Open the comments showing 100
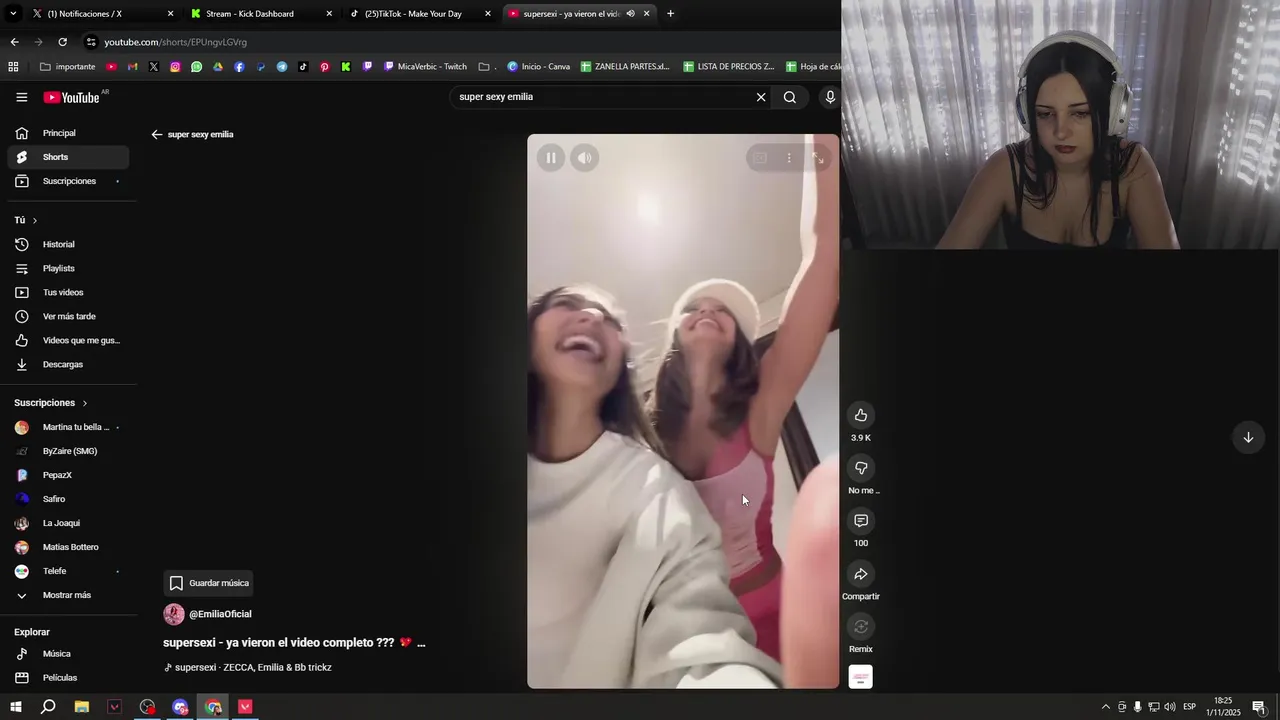 (861, 521)
